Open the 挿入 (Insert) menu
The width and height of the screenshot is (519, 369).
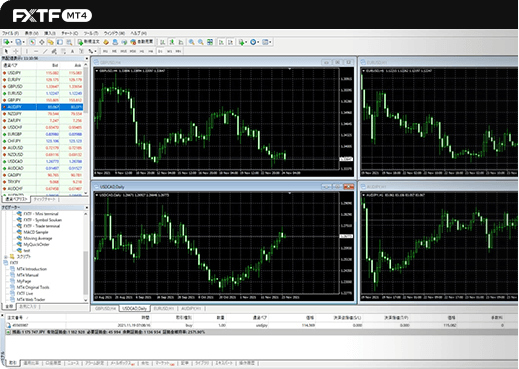coord(50,33)
